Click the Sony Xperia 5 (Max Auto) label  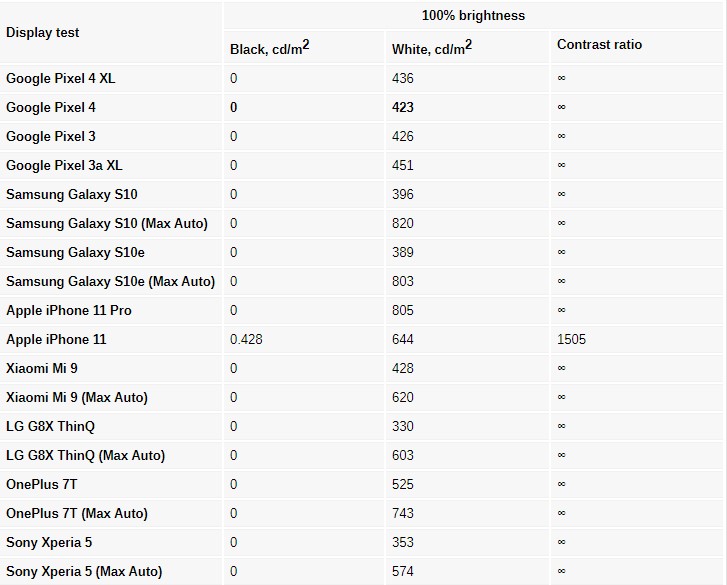pos(84,572)
